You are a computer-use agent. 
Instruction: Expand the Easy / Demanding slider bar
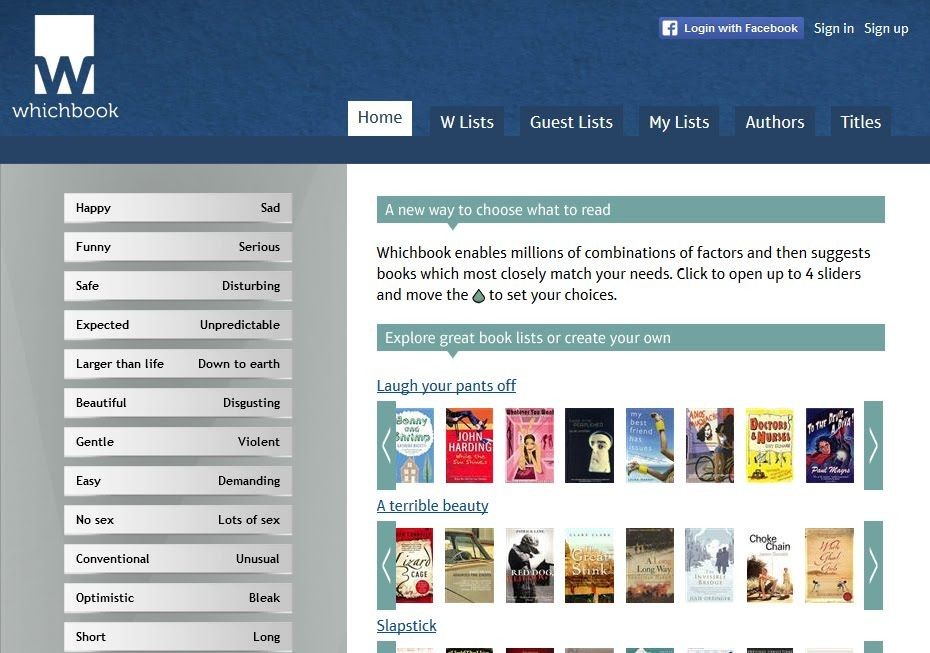178,481
